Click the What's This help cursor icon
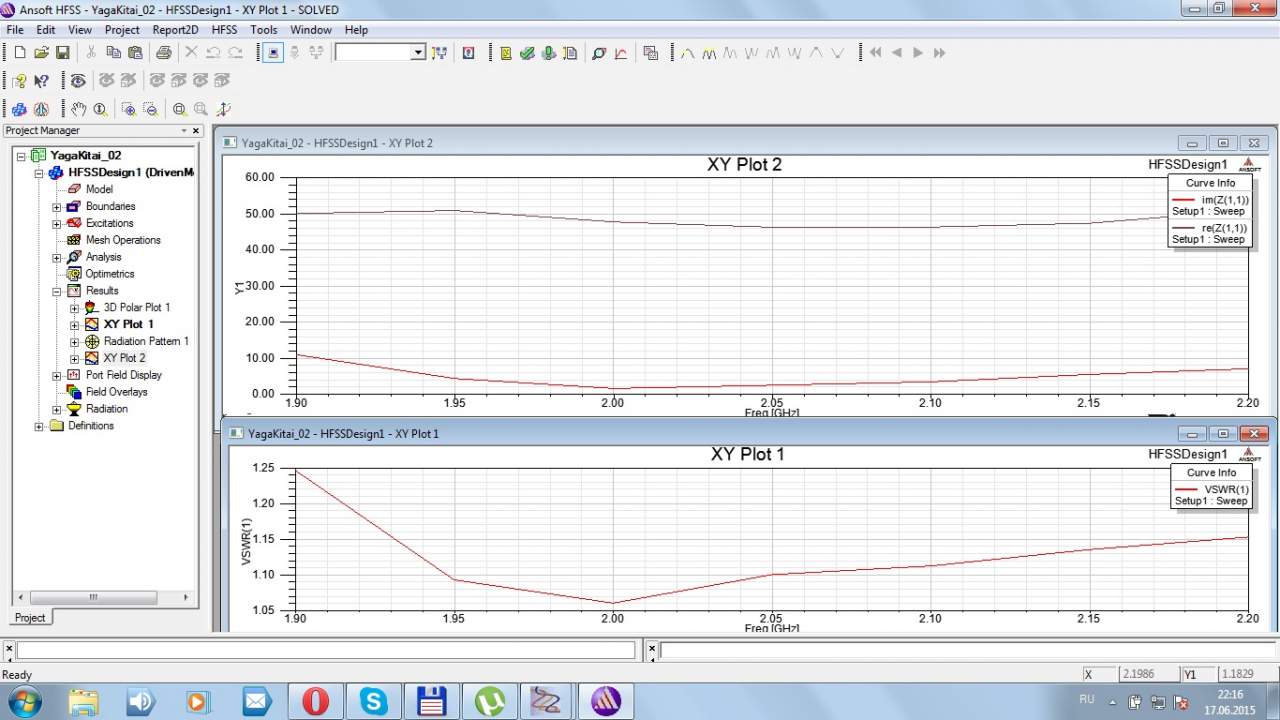The image size is (1280, 720). 41,81
